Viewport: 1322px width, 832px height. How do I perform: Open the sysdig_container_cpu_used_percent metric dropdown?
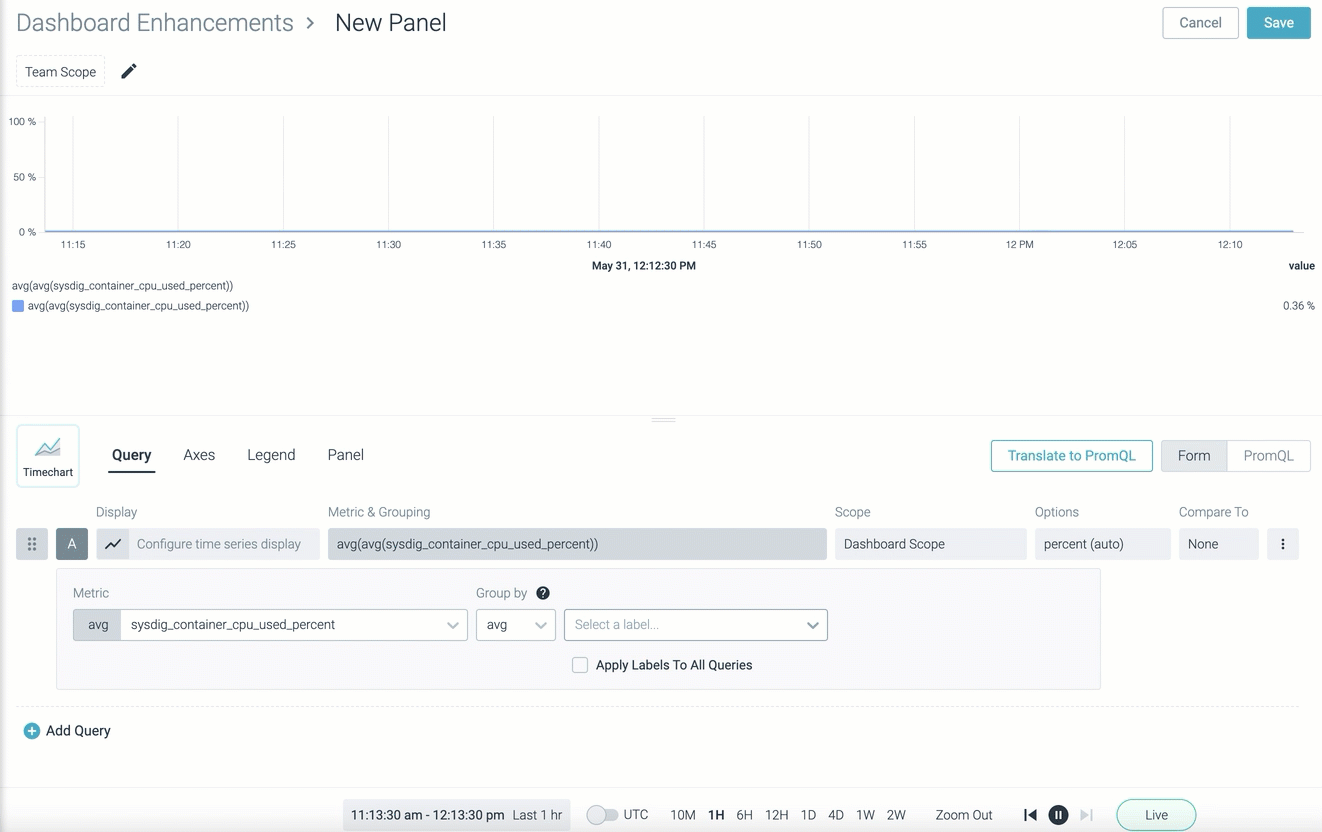294,625
